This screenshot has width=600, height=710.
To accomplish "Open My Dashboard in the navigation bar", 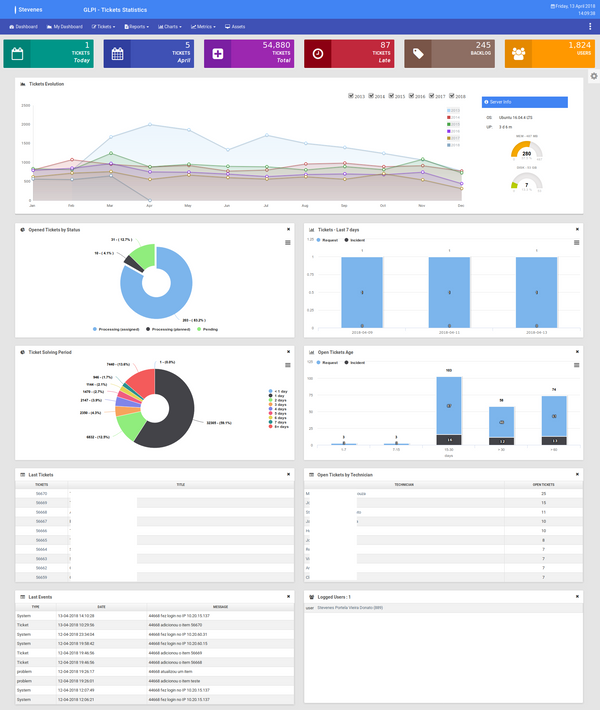I will point(65,27).
